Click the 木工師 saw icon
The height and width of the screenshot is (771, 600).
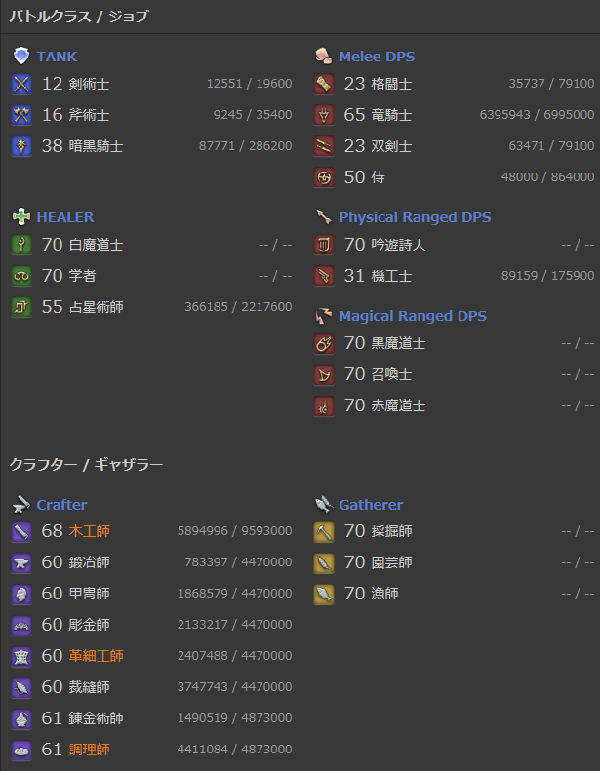pos(21,531)
